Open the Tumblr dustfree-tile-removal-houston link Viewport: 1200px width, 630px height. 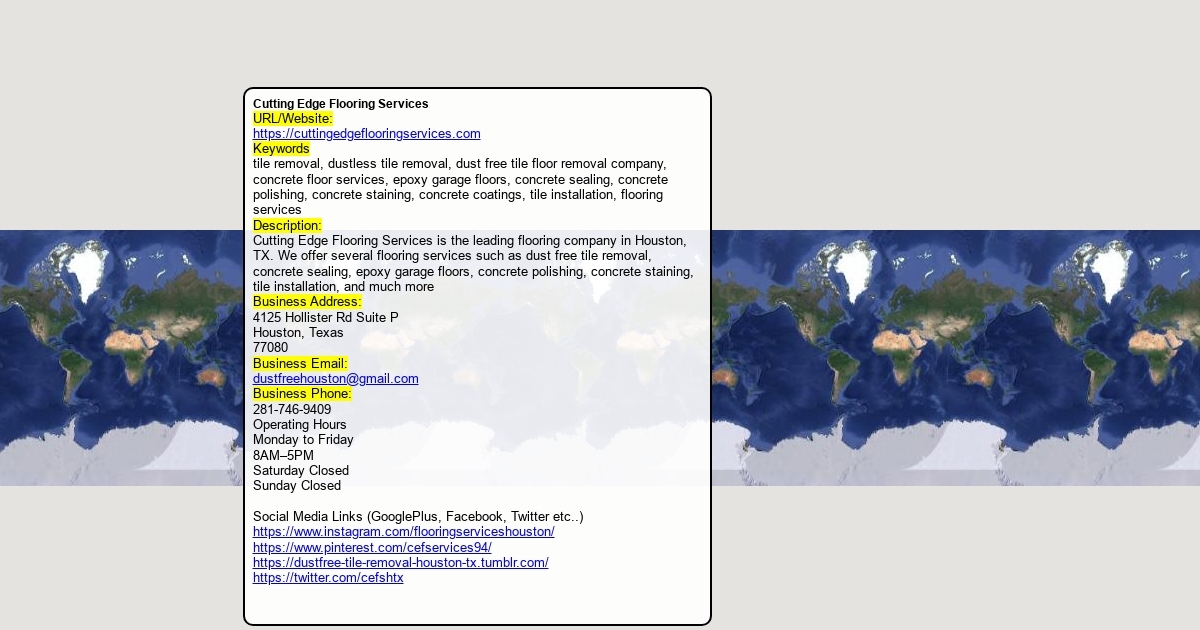[x=400, y=563]
